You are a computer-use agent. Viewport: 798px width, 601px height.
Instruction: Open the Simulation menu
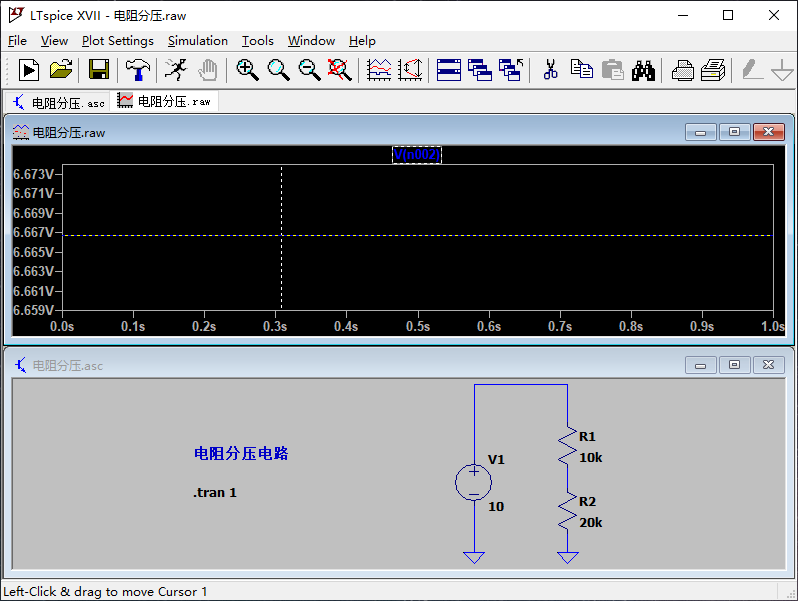(197, 41)
